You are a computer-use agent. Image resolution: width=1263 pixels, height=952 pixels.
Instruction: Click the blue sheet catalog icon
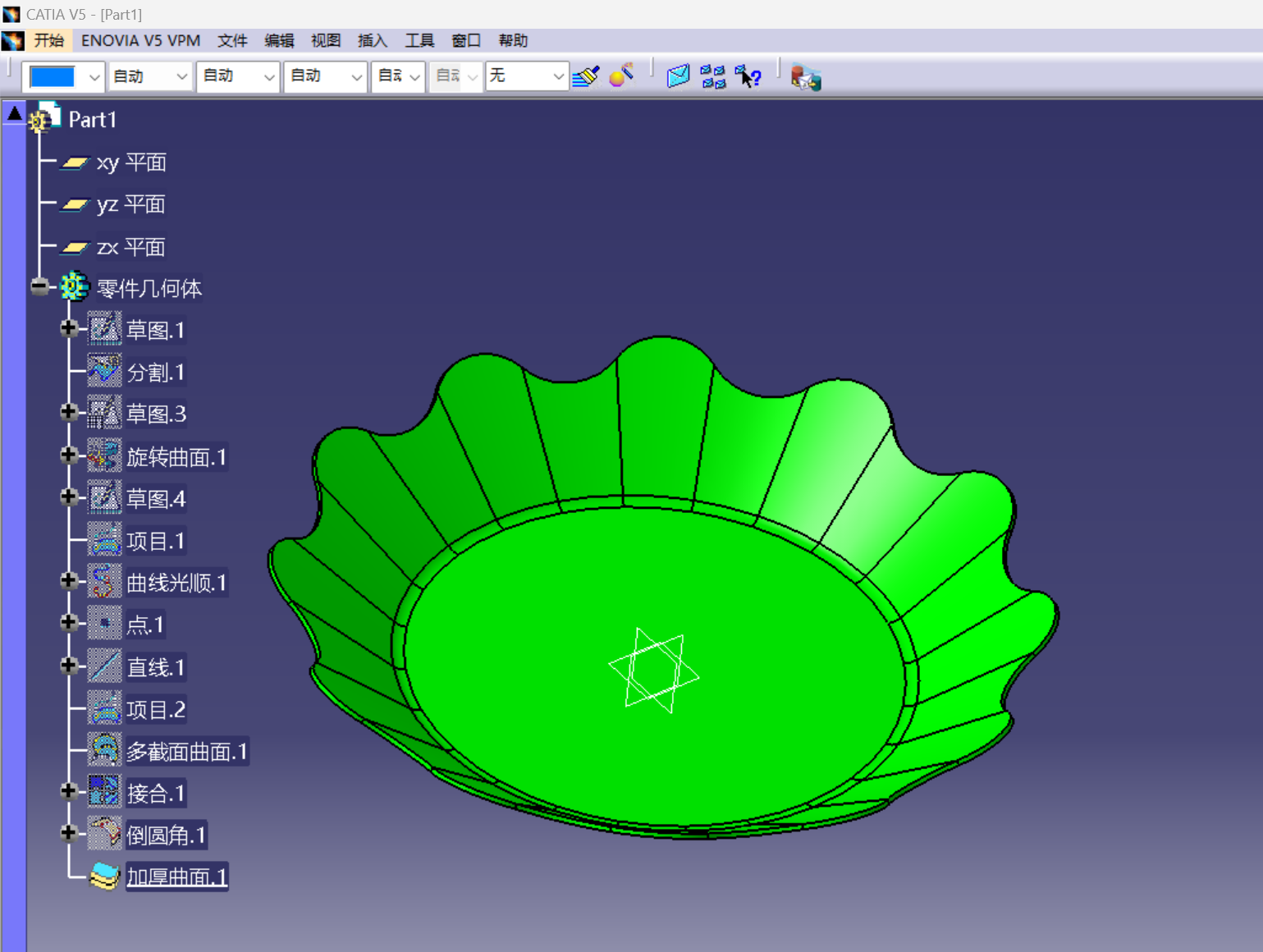tap(678, 76)
